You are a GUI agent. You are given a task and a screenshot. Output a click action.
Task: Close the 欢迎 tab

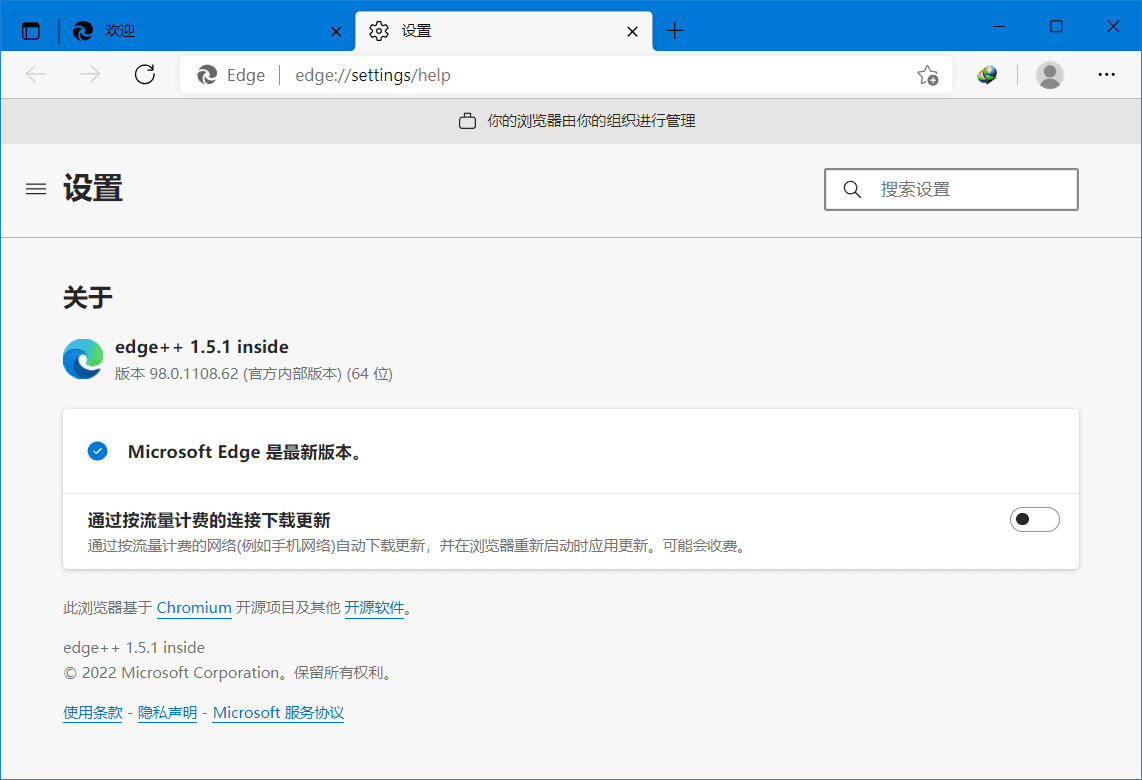(336, 31)
